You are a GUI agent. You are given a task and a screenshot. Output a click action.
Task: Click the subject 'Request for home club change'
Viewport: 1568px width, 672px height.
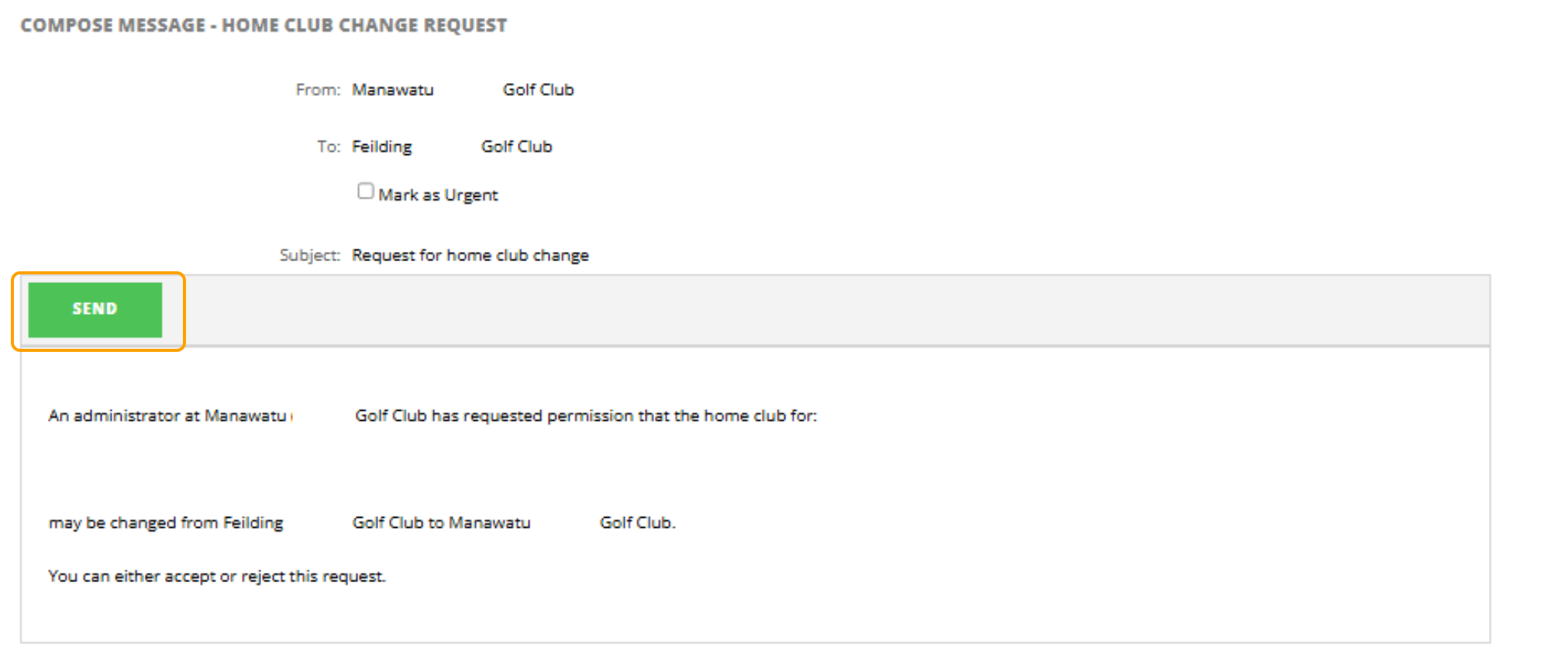coord(470,255)
